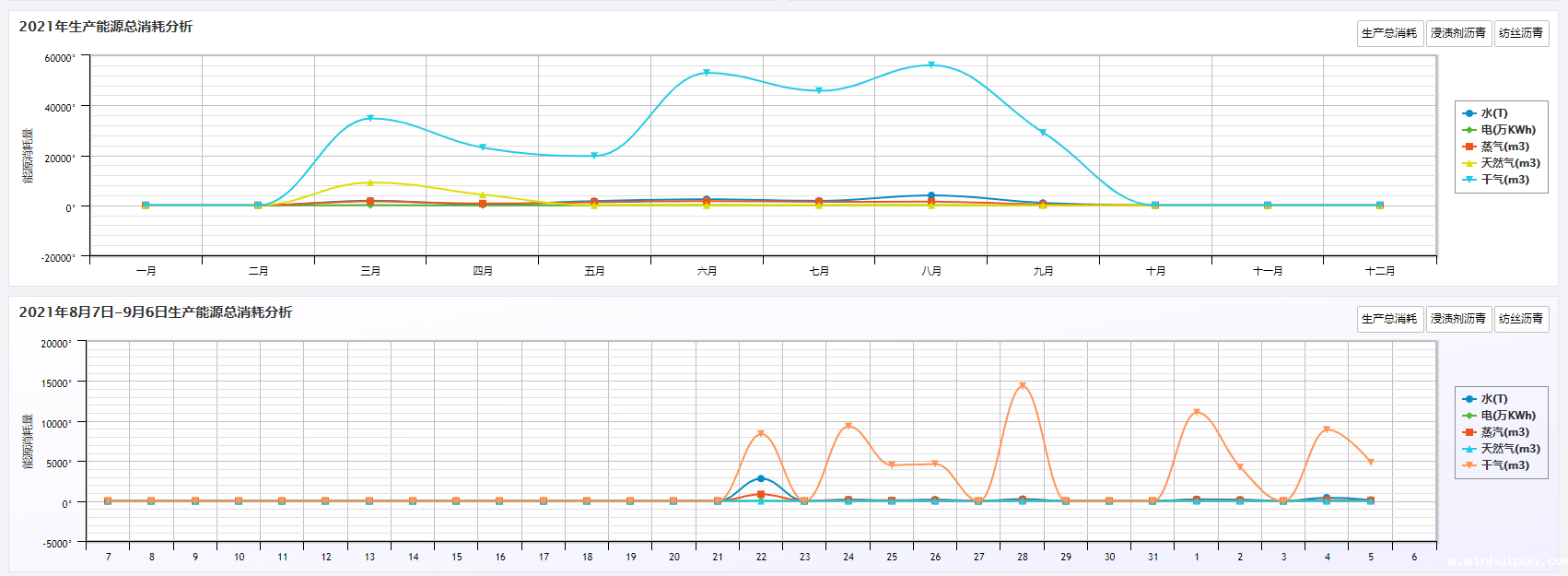This screenshot has height=576, width=1568.
Task: Click 纺丝沥青 button in the 2021 annual chart
Action: [1520, 33]
